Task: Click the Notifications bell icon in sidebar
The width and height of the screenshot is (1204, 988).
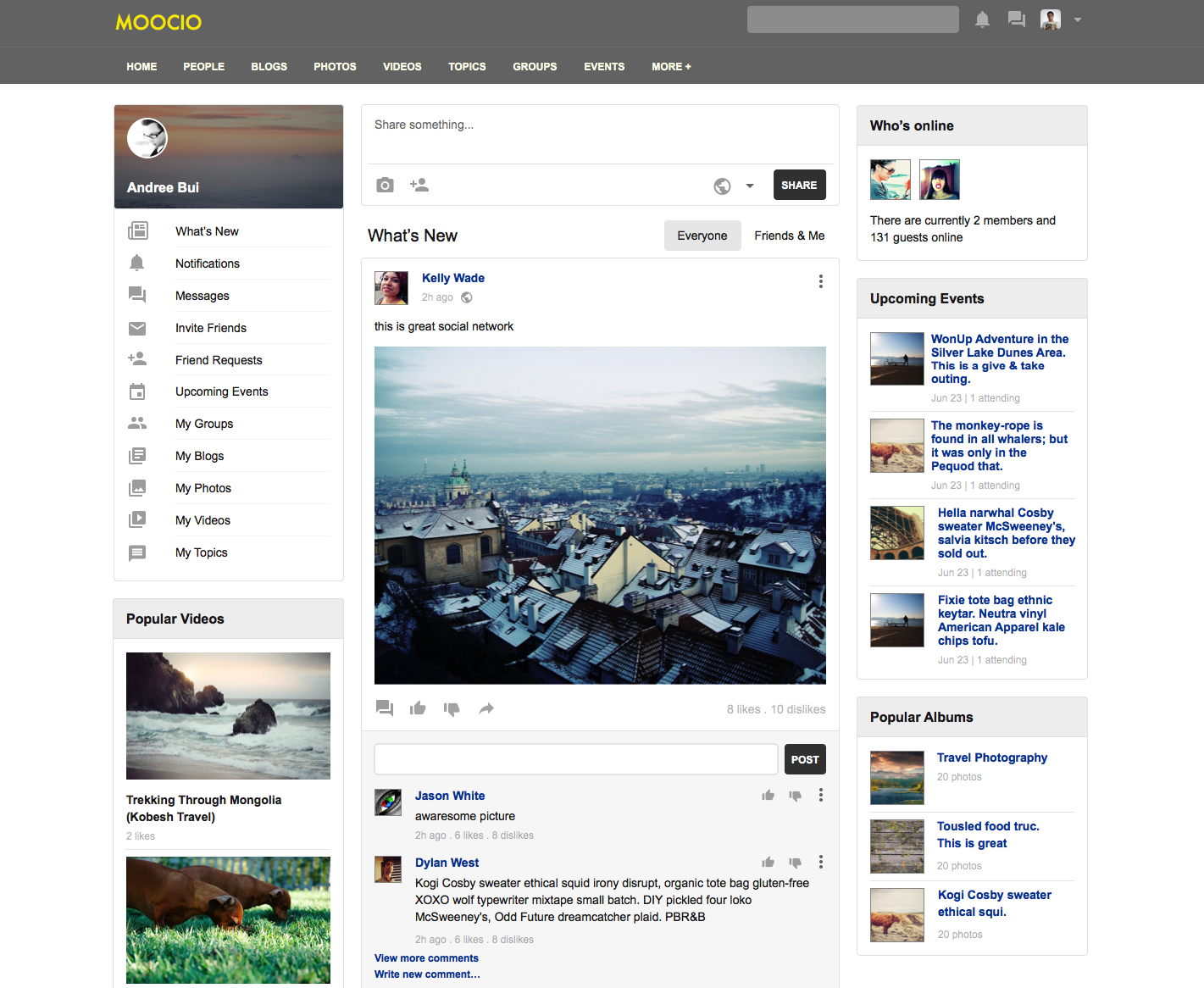Action: (137, 263)
